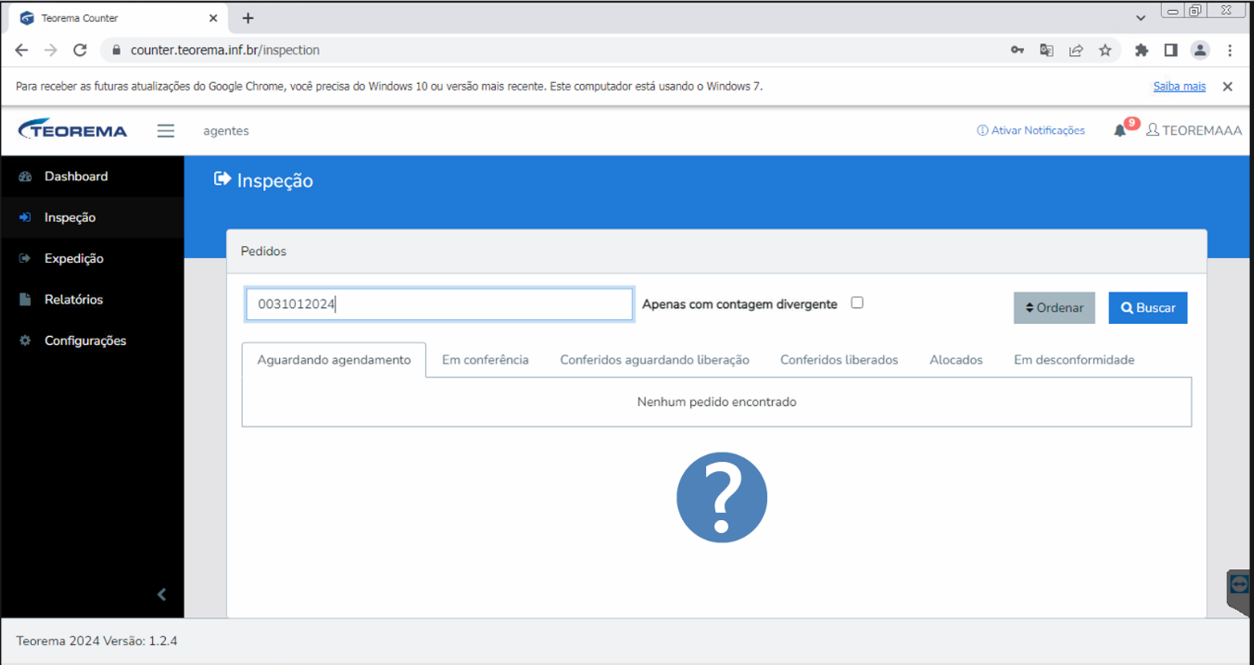Open the TEOREMAAA user menu
1254x665 pixels.
1194,131
